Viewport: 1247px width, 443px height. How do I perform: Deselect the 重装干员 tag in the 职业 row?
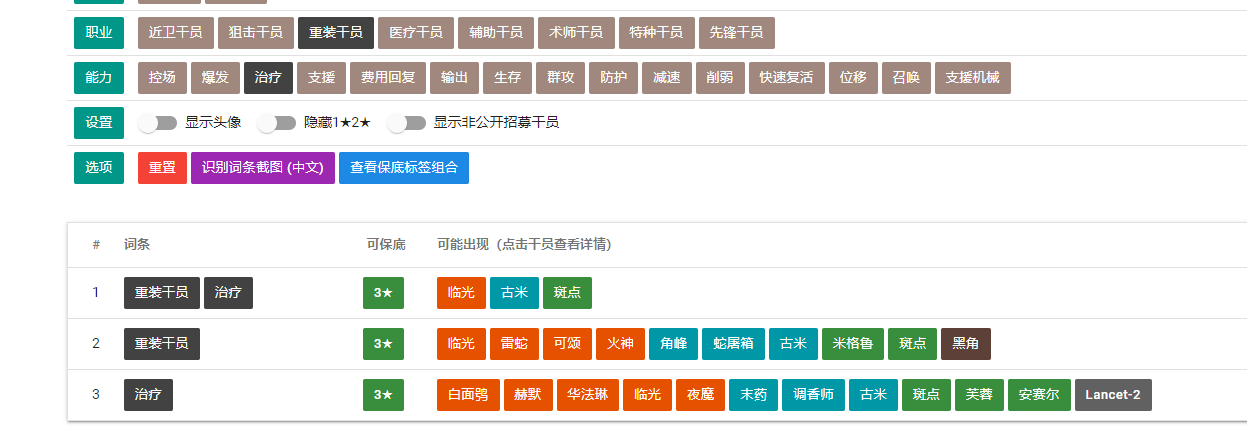[336, 33]
